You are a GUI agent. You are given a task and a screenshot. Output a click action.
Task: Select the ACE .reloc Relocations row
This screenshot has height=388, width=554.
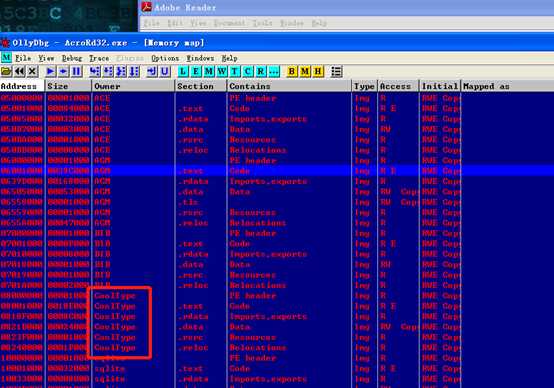(x=277, y=150)
